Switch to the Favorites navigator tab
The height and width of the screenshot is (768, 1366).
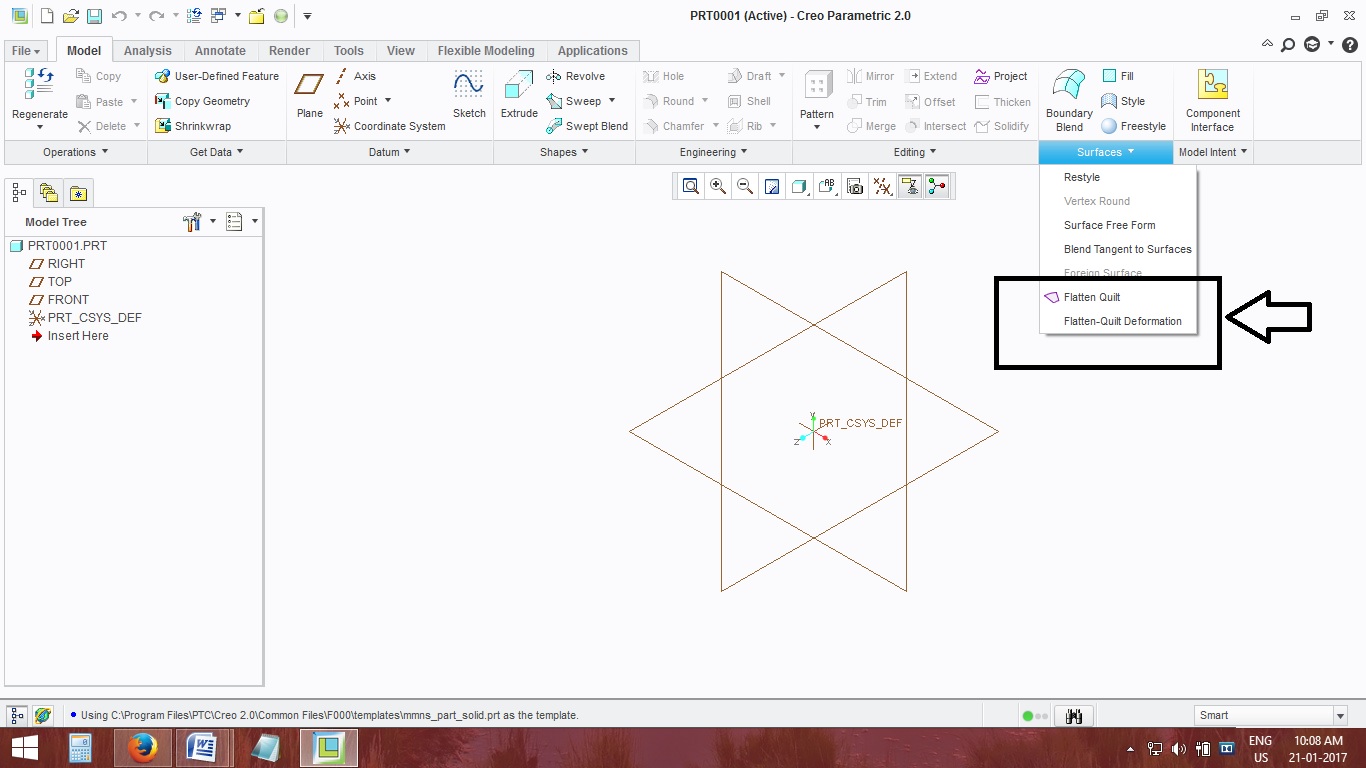(x=79, y=192)
